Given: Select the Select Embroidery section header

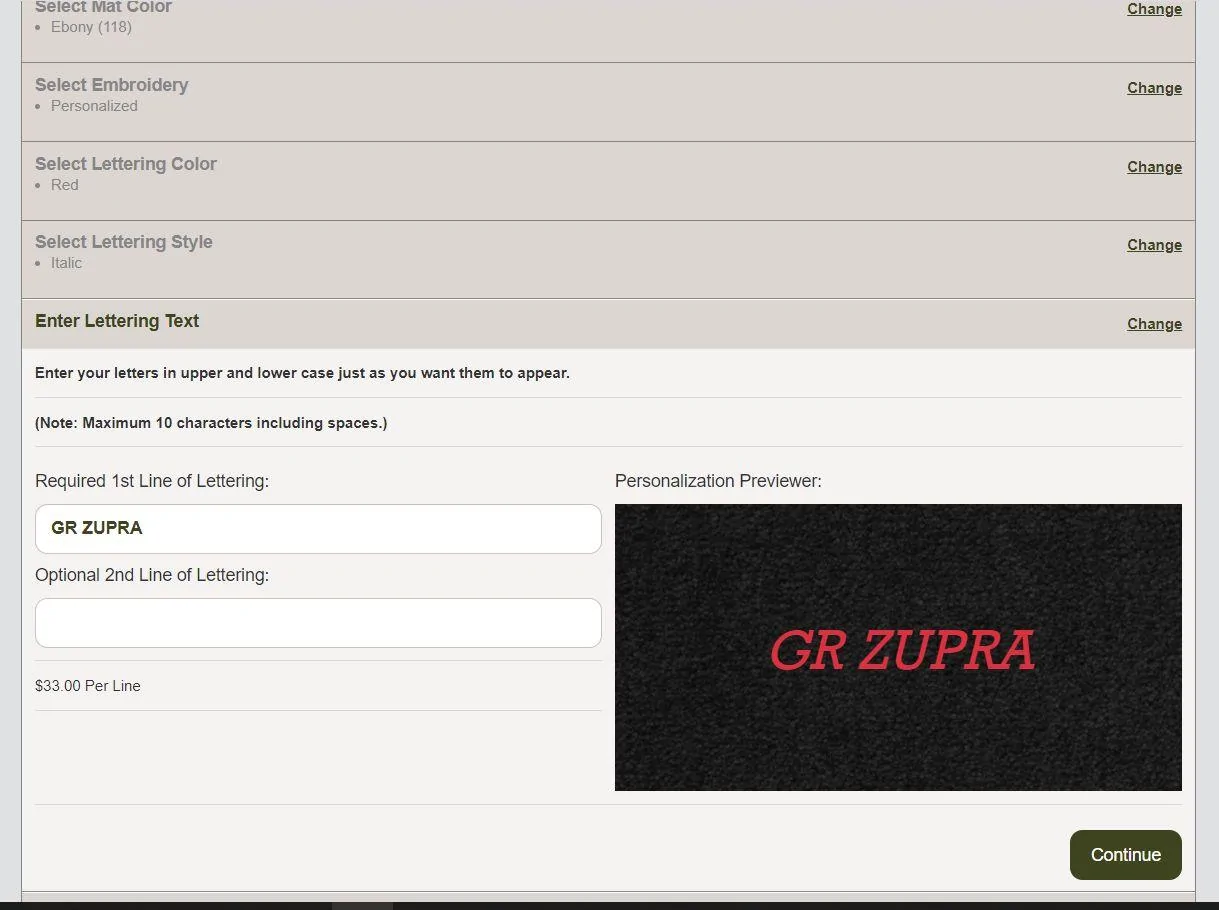Looking at the screenshot, I should coord(111,85).
